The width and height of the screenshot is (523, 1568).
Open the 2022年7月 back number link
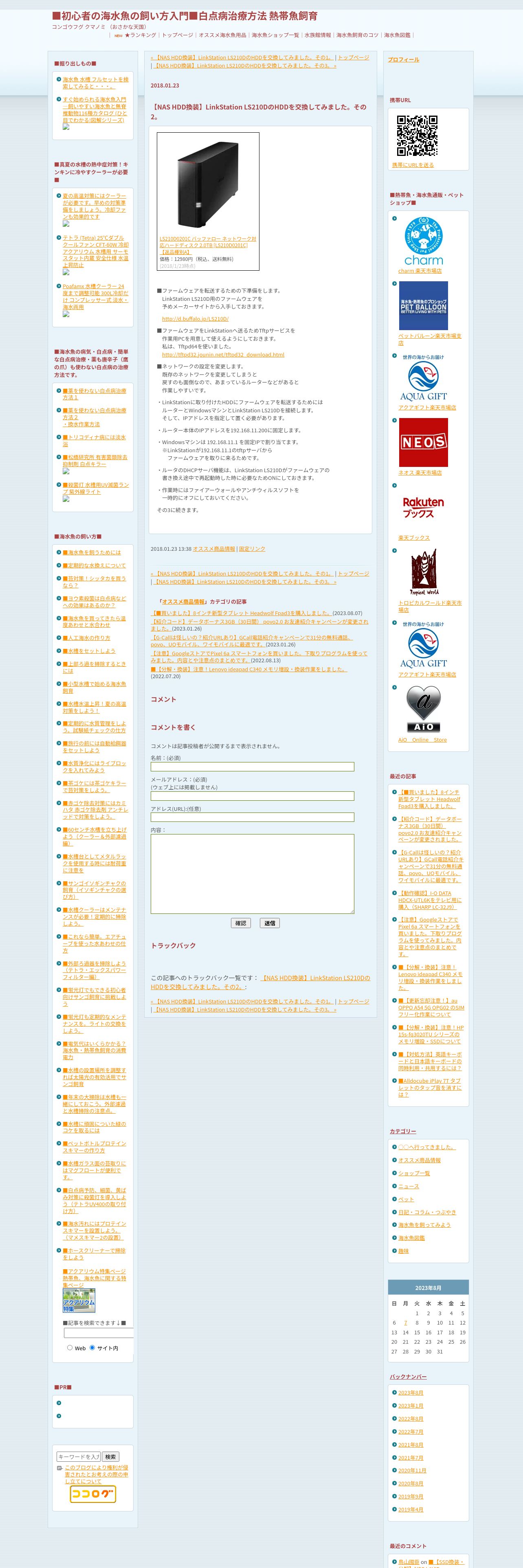(x=411, y=1432)
